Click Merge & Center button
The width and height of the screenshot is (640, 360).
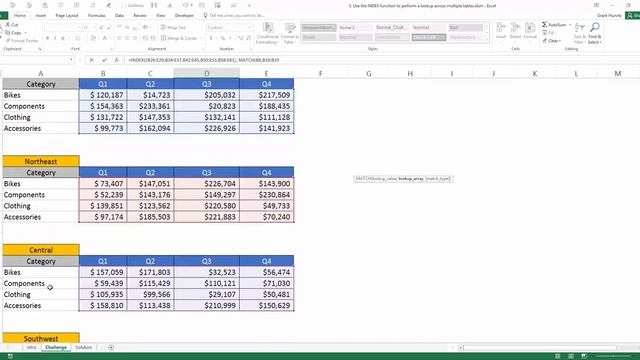click(x=179, y=38)
